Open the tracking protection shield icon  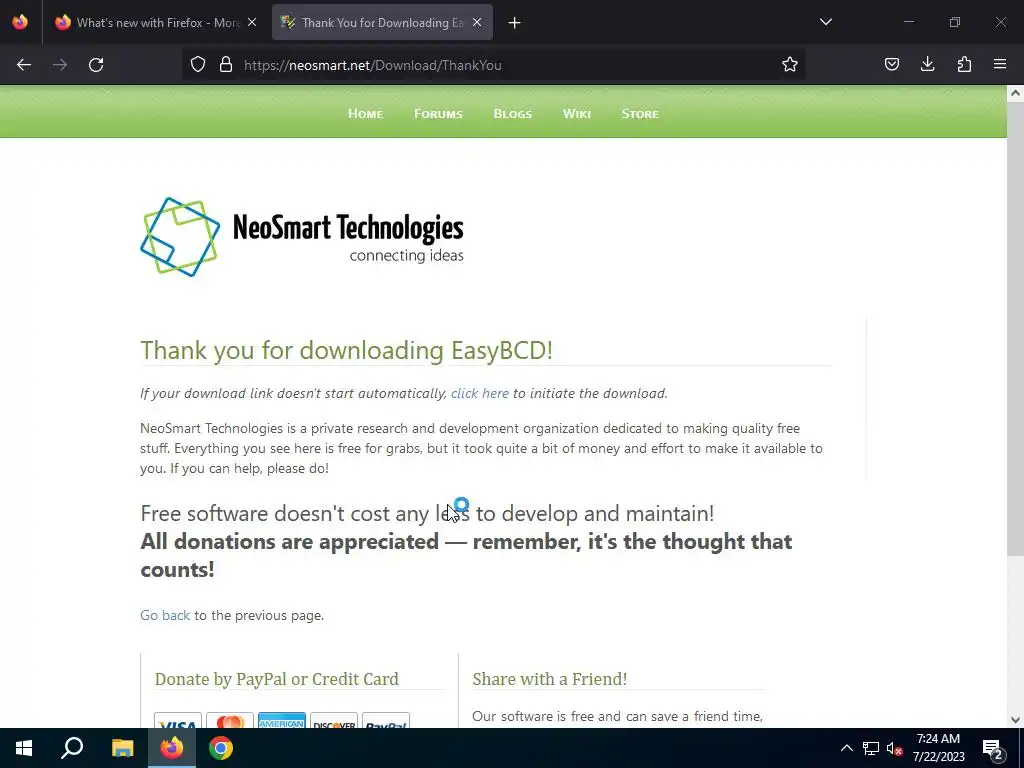[198, 65]
